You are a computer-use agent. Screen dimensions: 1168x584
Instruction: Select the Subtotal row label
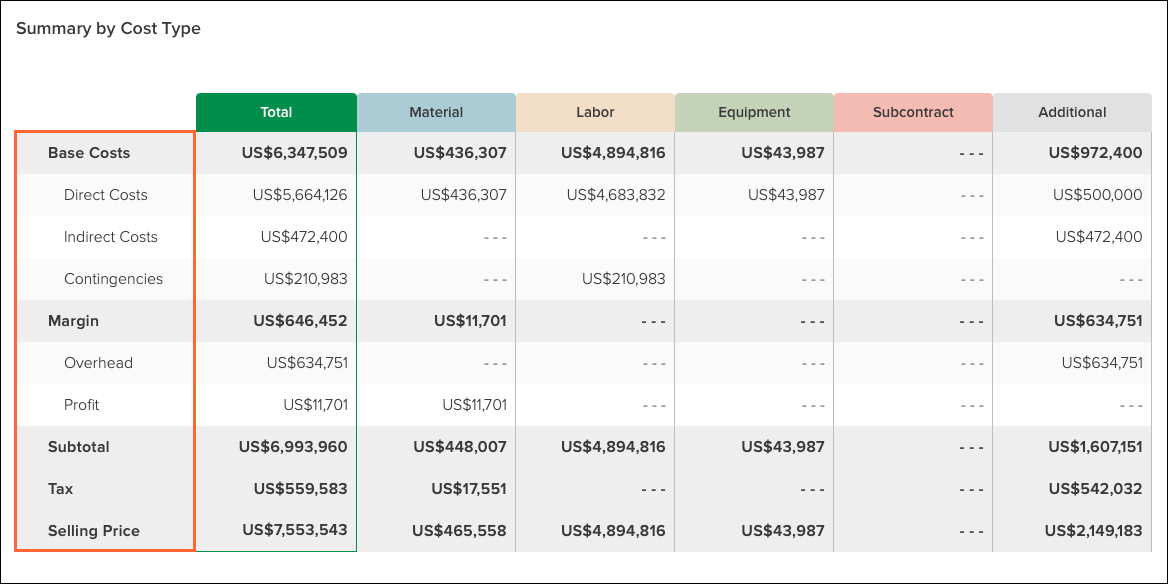pos(78,447)
